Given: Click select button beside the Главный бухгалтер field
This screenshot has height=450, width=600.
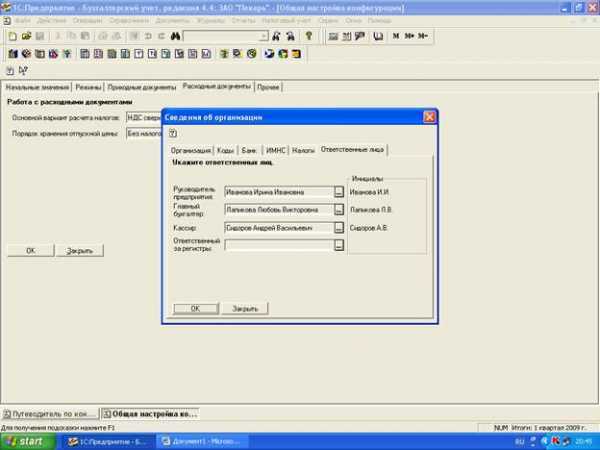Looking at the screenshot, I should (x=339, y=210).
